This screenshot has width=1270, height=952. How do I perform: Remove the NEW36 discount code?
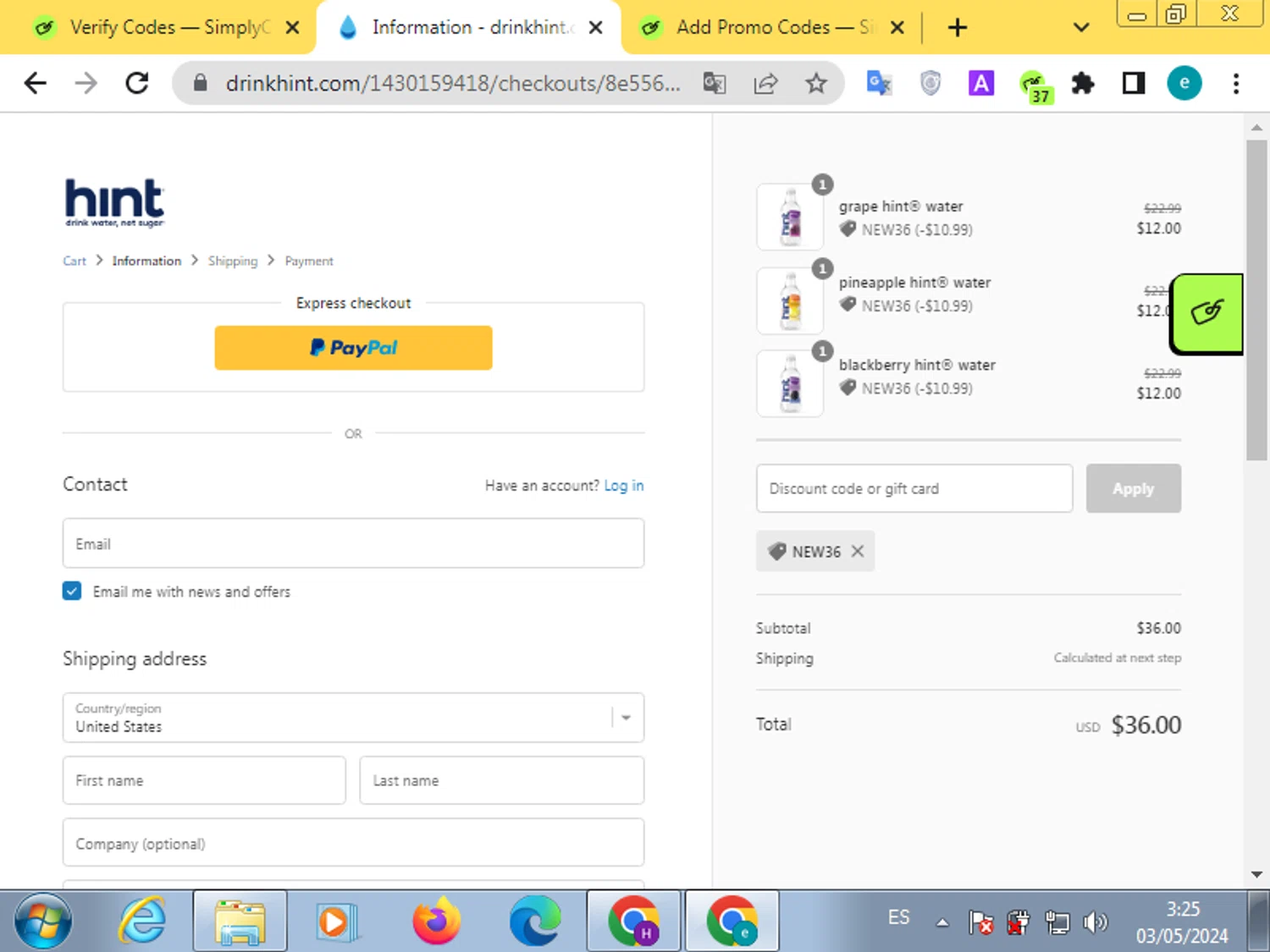pos(858,551)
